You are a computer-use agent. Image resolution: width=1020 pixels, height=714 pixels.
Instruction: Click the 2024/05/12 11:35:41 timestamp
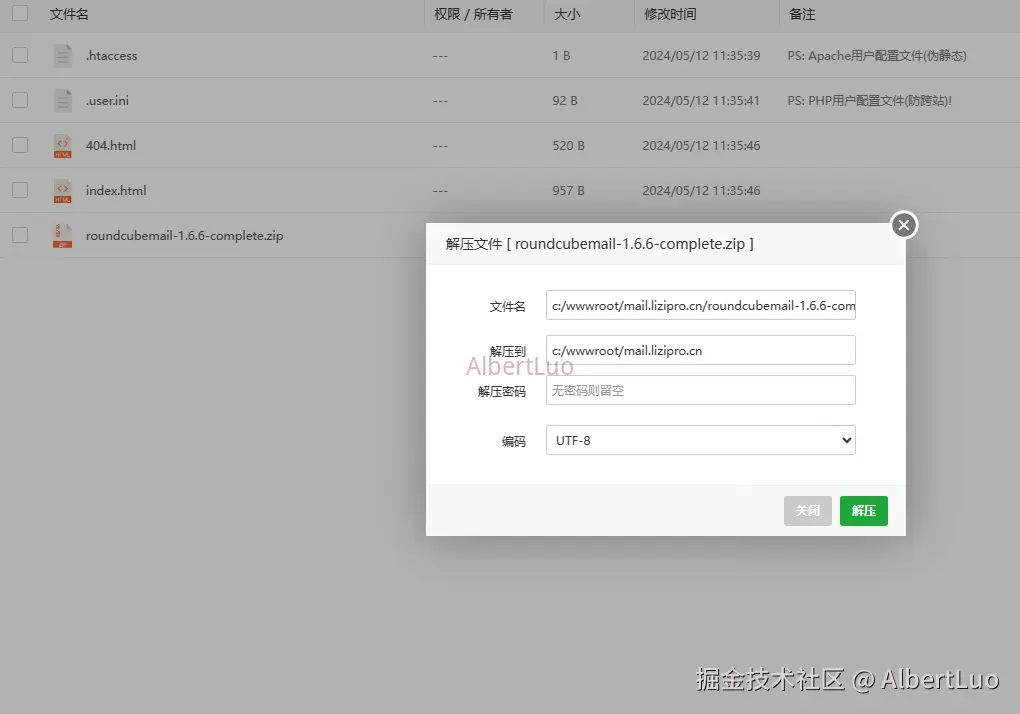pos(701,101)
